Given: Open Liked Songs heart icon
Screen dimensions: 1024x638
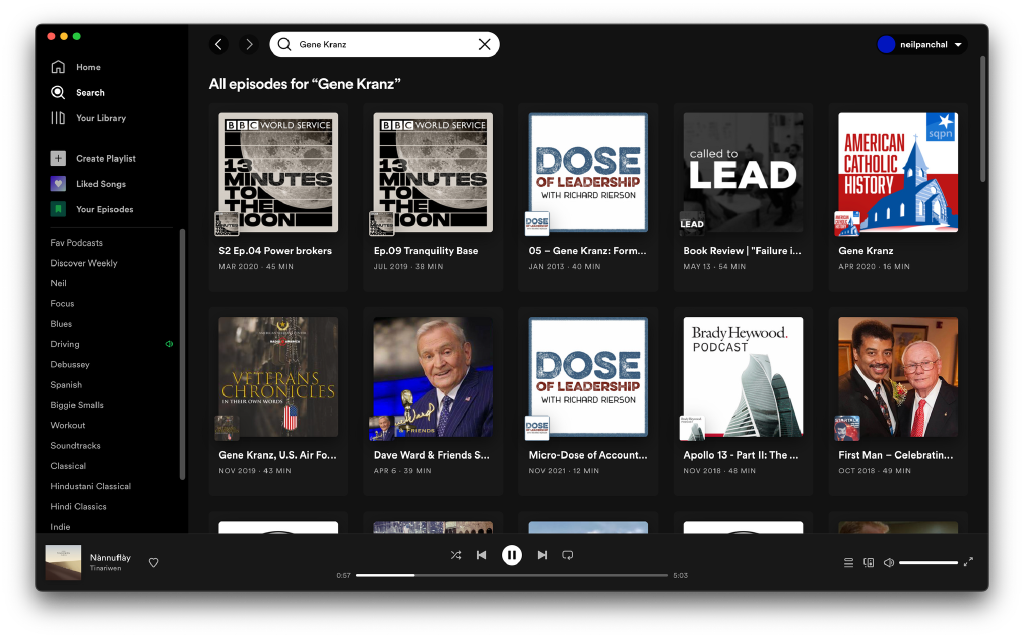Looking at the screenshot, I should tap(58, 184).
